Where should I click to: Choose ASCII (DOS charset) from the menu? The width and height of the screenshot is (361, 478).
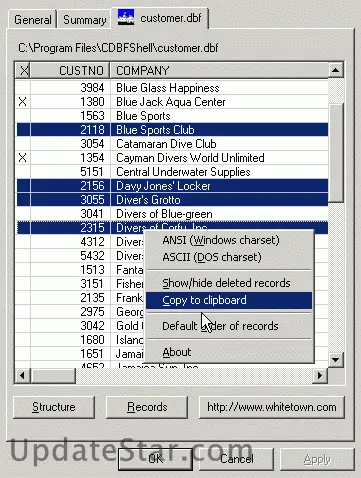[x=229, y=257]
